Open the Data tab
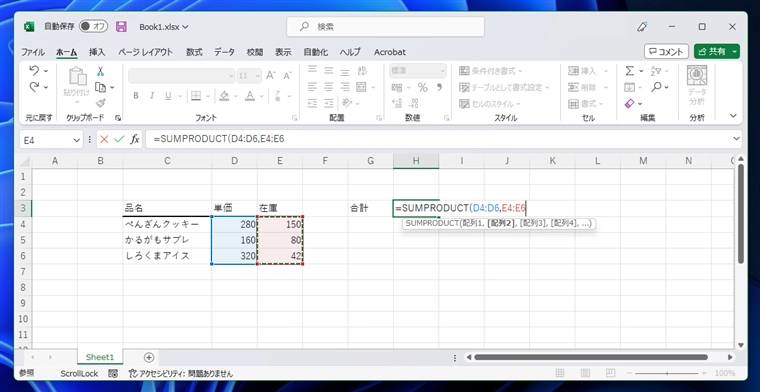Viewport: 760px width, 392px height. [224, 52]
